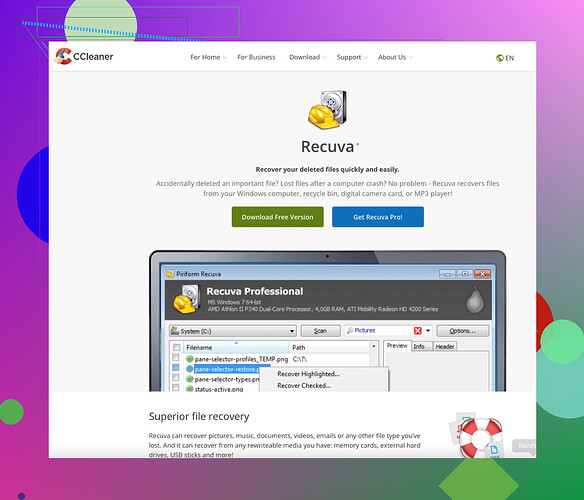Image resolution: width=584 pixels, height=500 pixels.
Task: Click the green status dot of pane-selector-profiles_TEMP.png
Action: [x=190, y=359]
